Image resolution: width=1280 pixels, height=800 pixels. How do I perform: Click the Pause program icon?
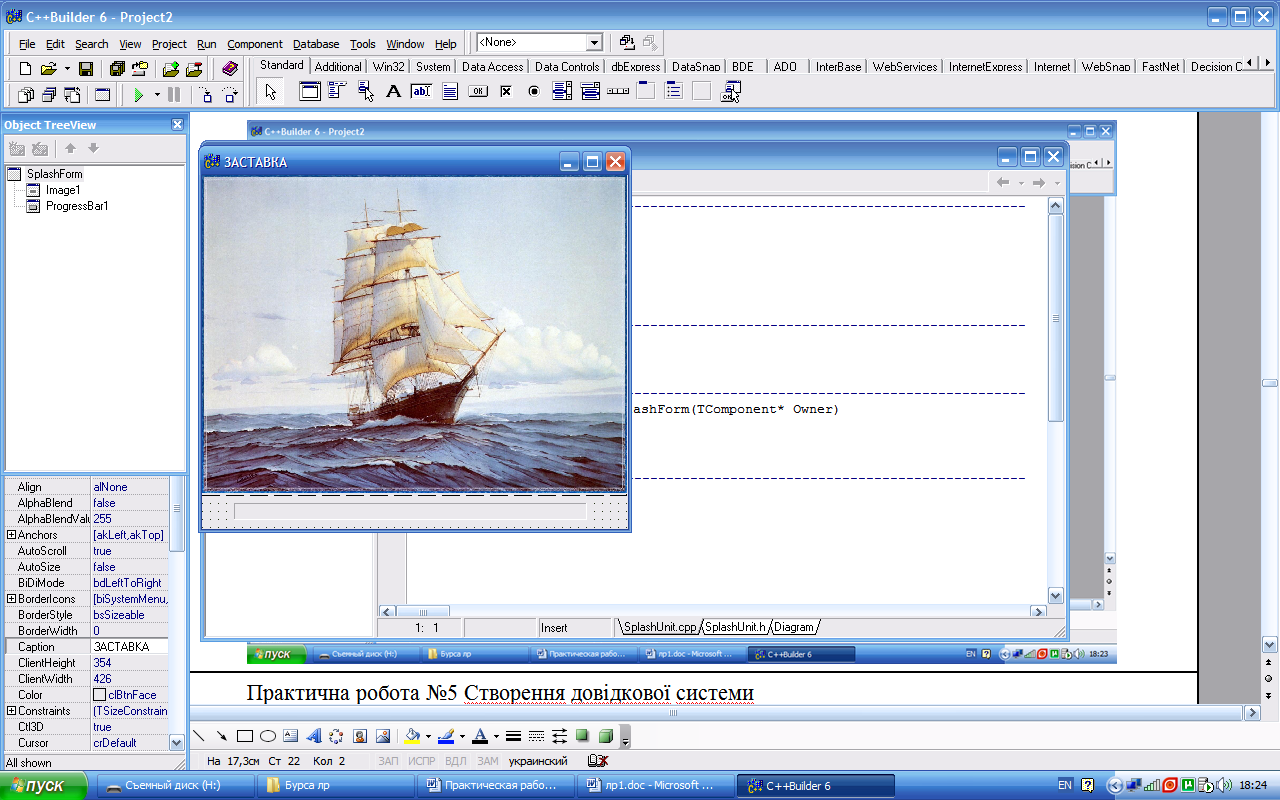(174, 95)
